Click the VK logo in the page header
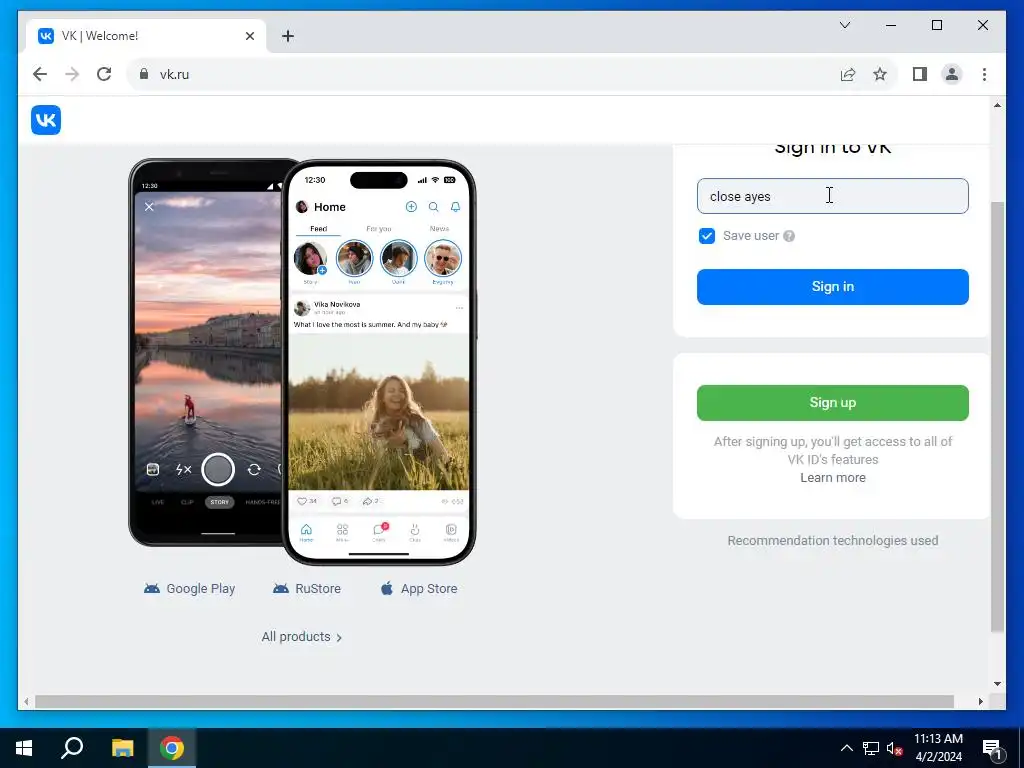Screen dimensions: 1024x768 pyautogui.click(x=46, y=120)
